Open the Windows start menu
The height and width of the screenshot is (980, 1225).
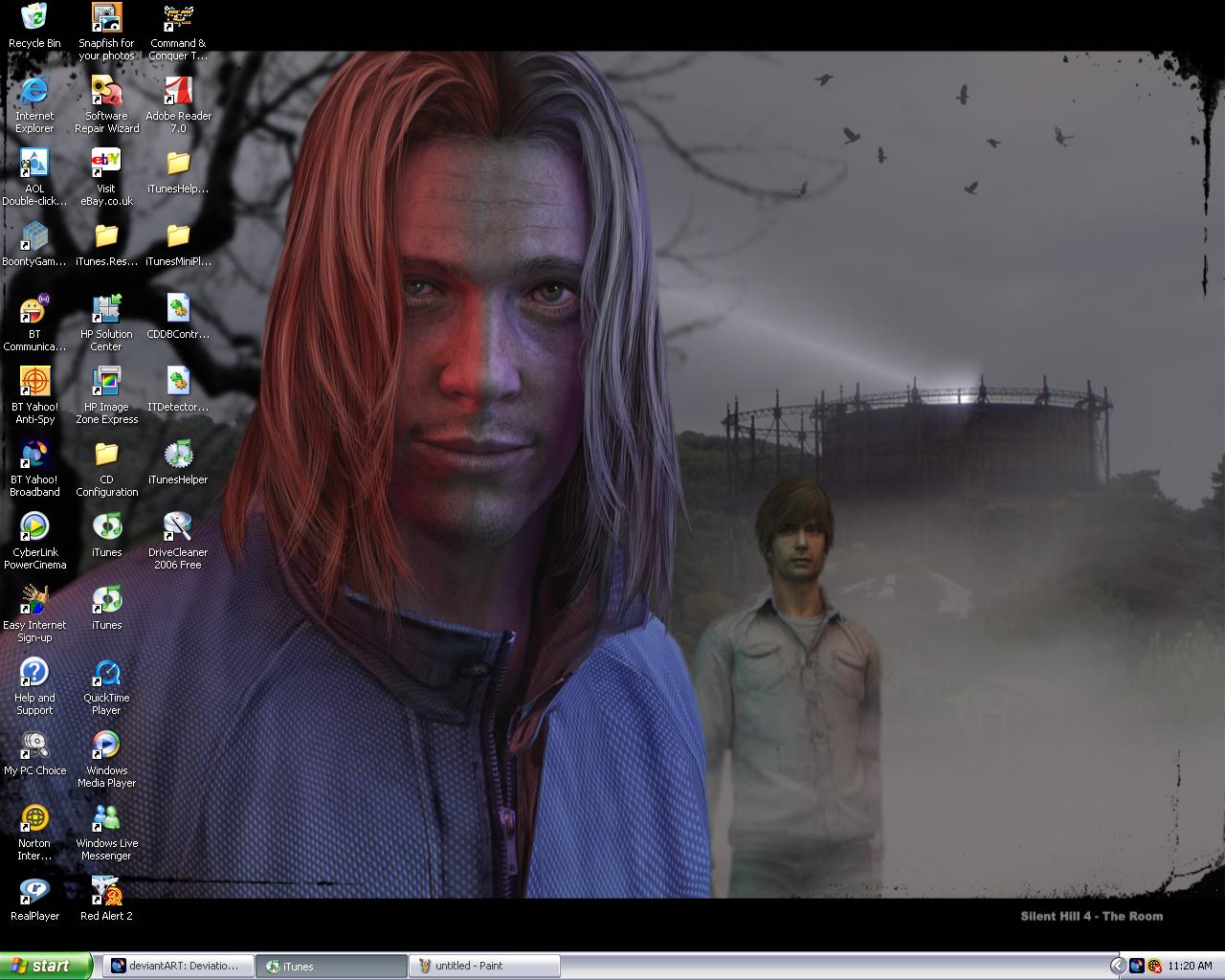(x=46, y=966)
